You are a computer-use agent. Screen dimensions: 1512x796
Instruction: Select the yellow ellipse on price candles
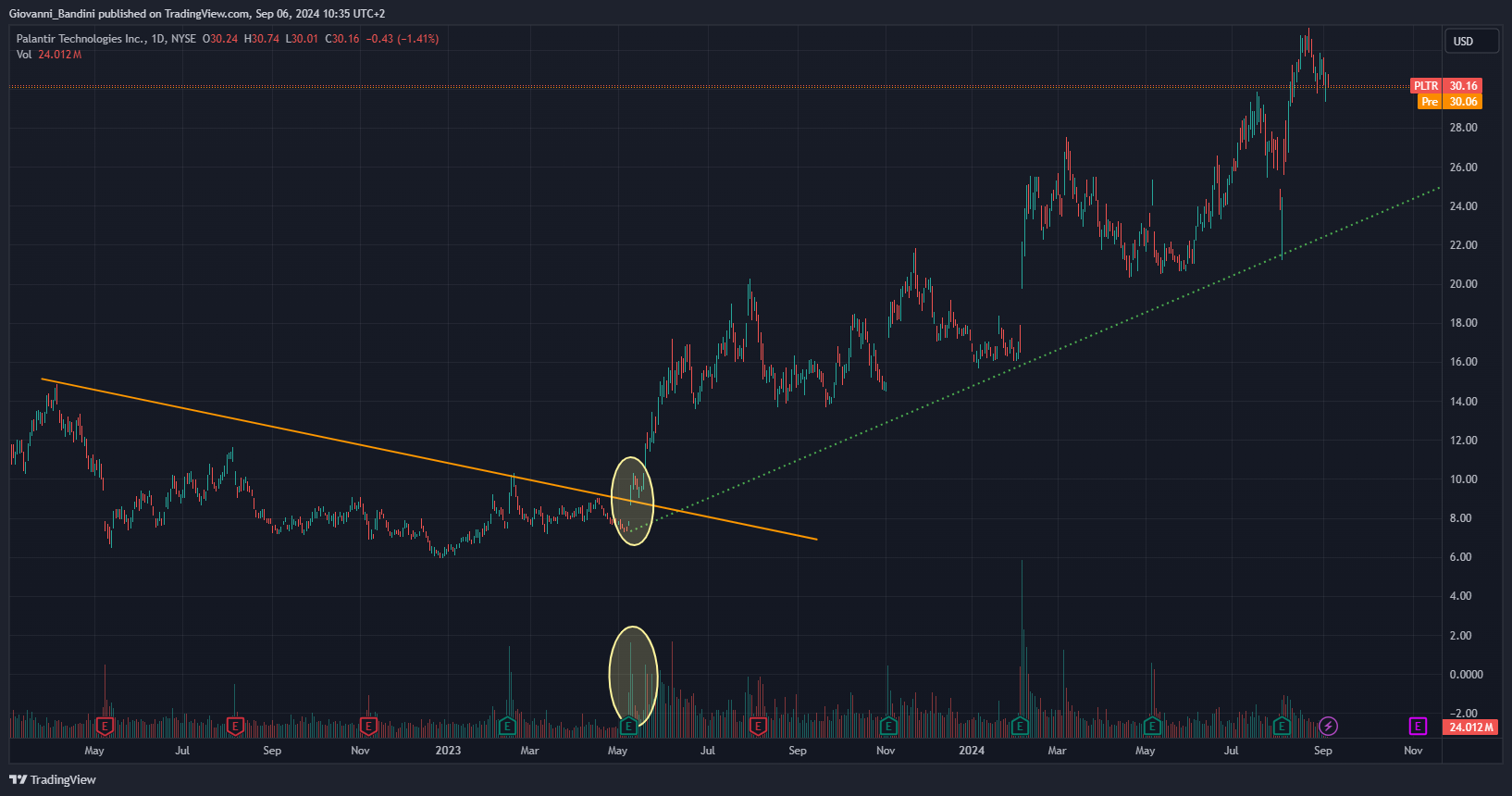pyautogui.click(x=633, y=501)
